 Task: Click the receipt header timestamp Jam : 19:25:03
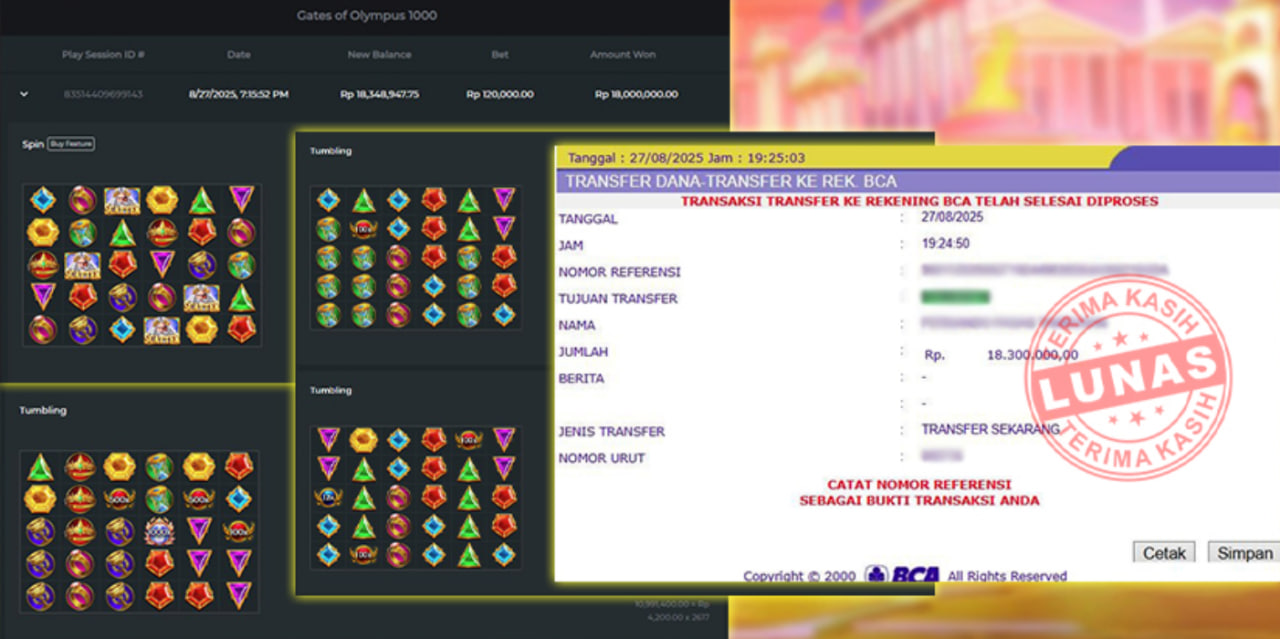tap(757, 158)
